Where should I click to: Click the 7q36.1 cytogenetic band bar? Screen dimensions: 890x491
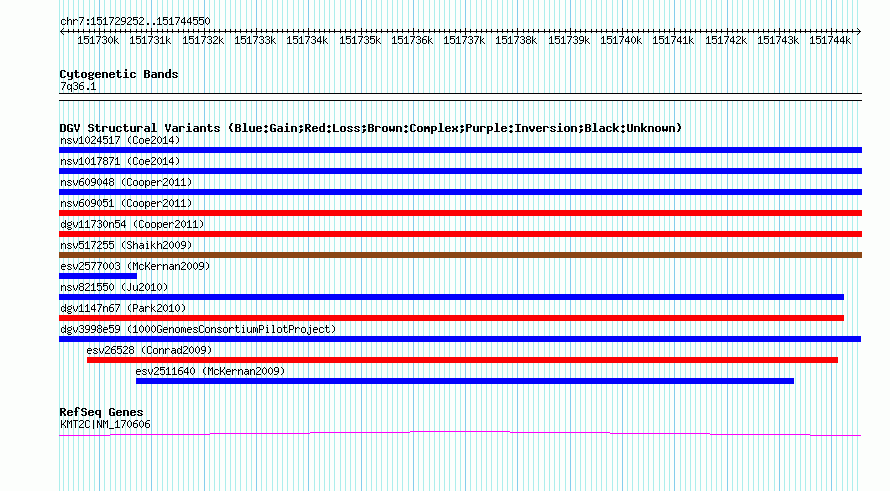(460, 97)
